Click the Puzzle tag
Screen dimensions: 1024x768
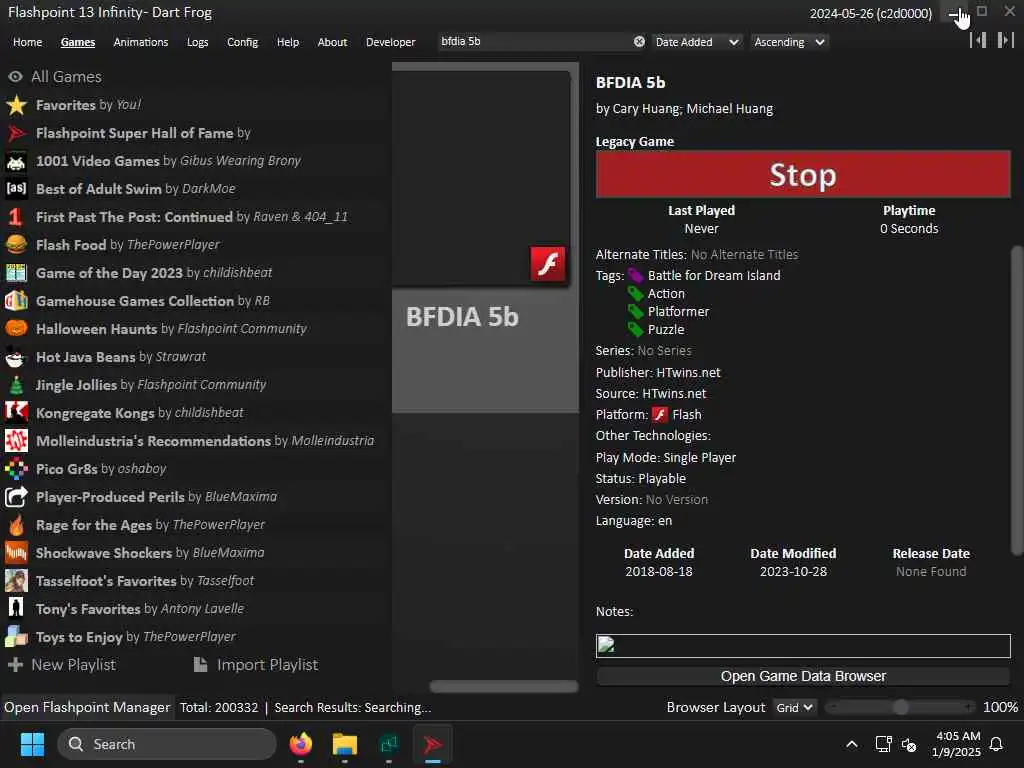pos(665,330)
